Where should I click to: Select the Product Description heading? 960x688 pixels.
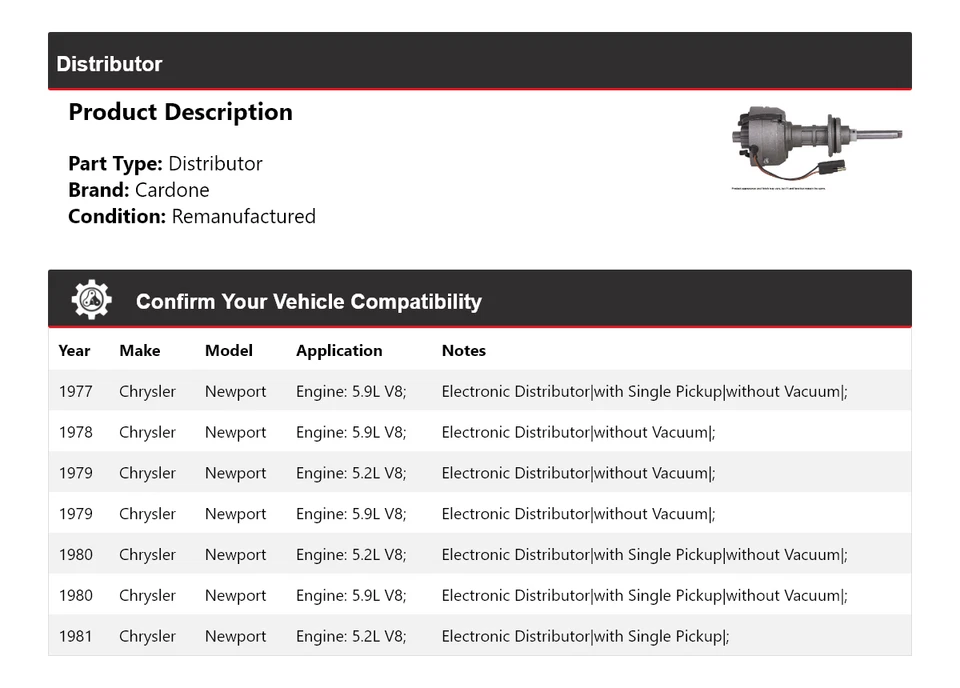pos(180,112)
